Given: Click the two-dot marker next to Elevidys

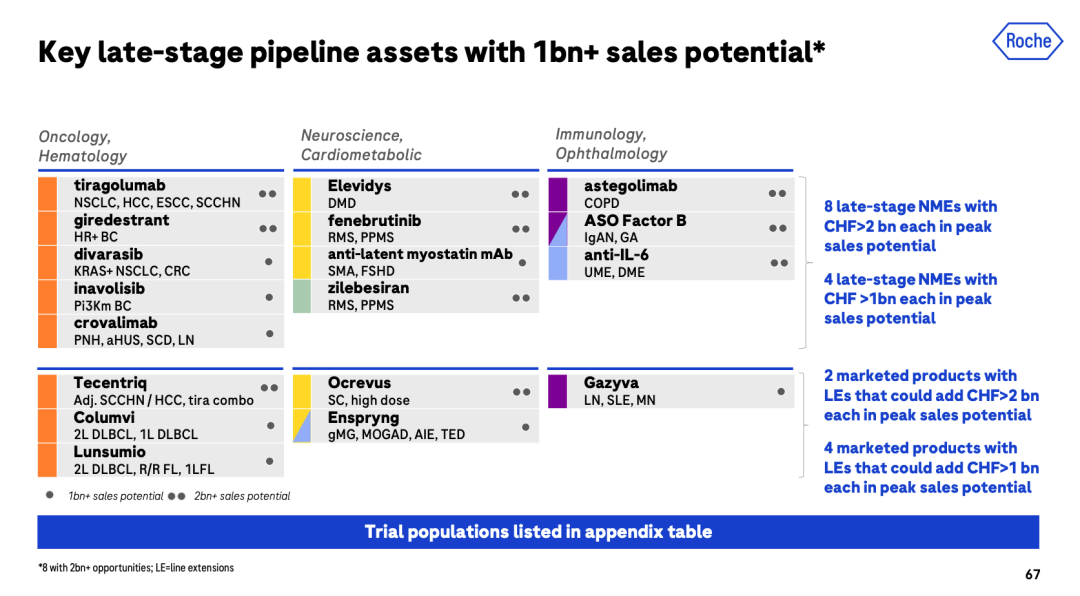Looking at the screenshot, I should (521, 194).
